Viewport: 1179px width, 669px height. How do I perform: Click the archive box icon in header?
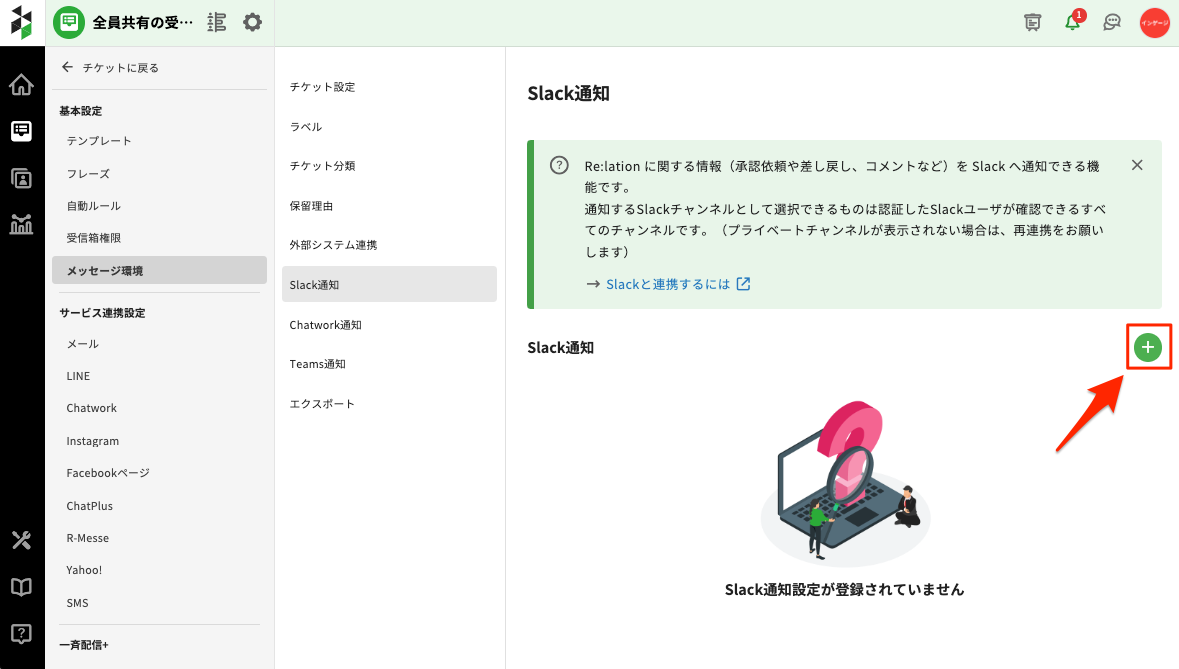click(1033, 22)
